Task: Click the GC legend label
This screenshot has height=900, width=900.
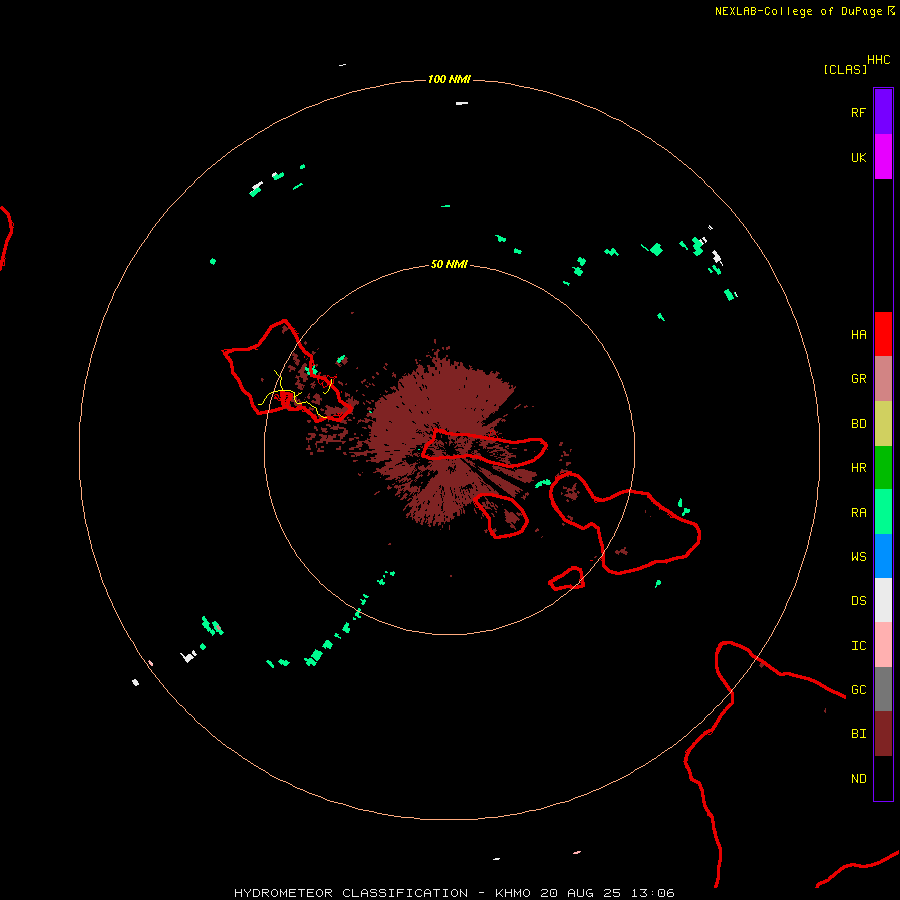Action: pyautogui.click(x=859, y=689)
